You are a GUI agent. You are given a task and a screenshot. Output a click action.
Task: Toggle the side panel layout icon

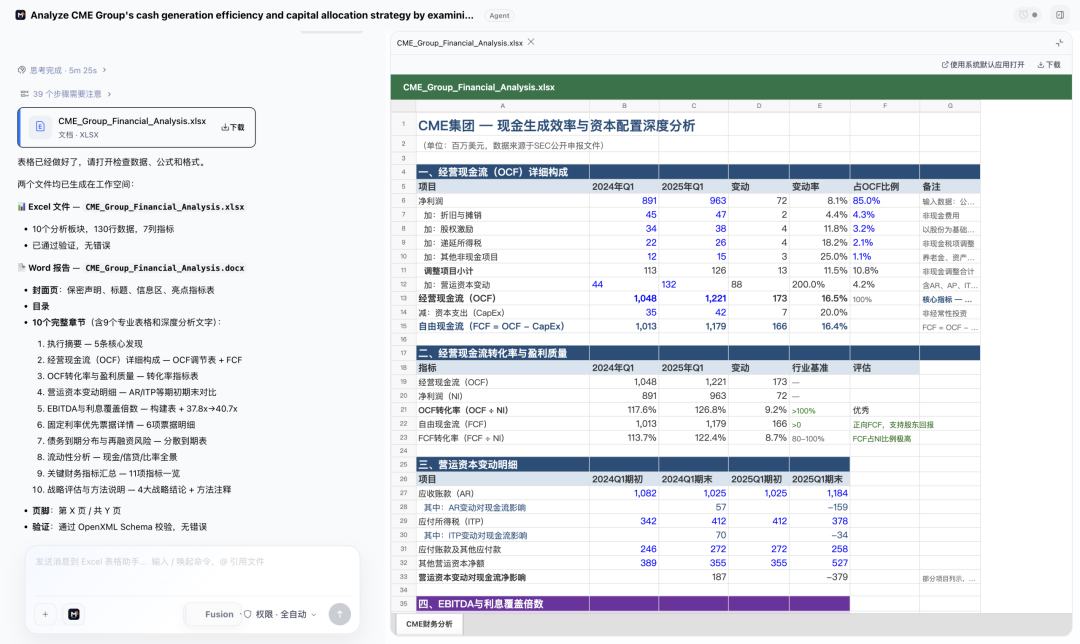coord(1060,15)
